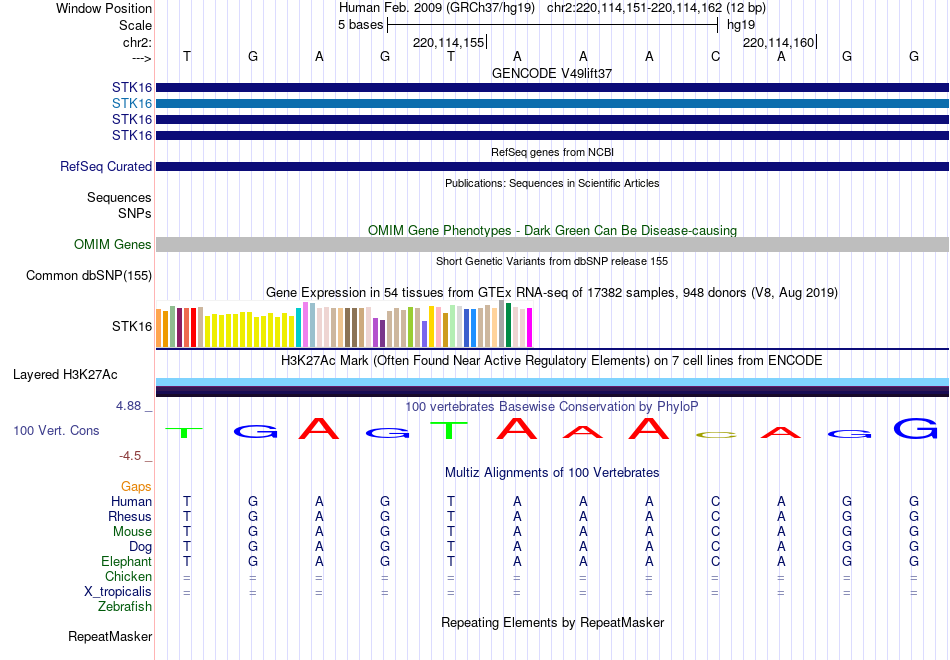Screen dimensions: 950x660
Task: Click the 5 bases scale bar
Action: pos(553,25)
